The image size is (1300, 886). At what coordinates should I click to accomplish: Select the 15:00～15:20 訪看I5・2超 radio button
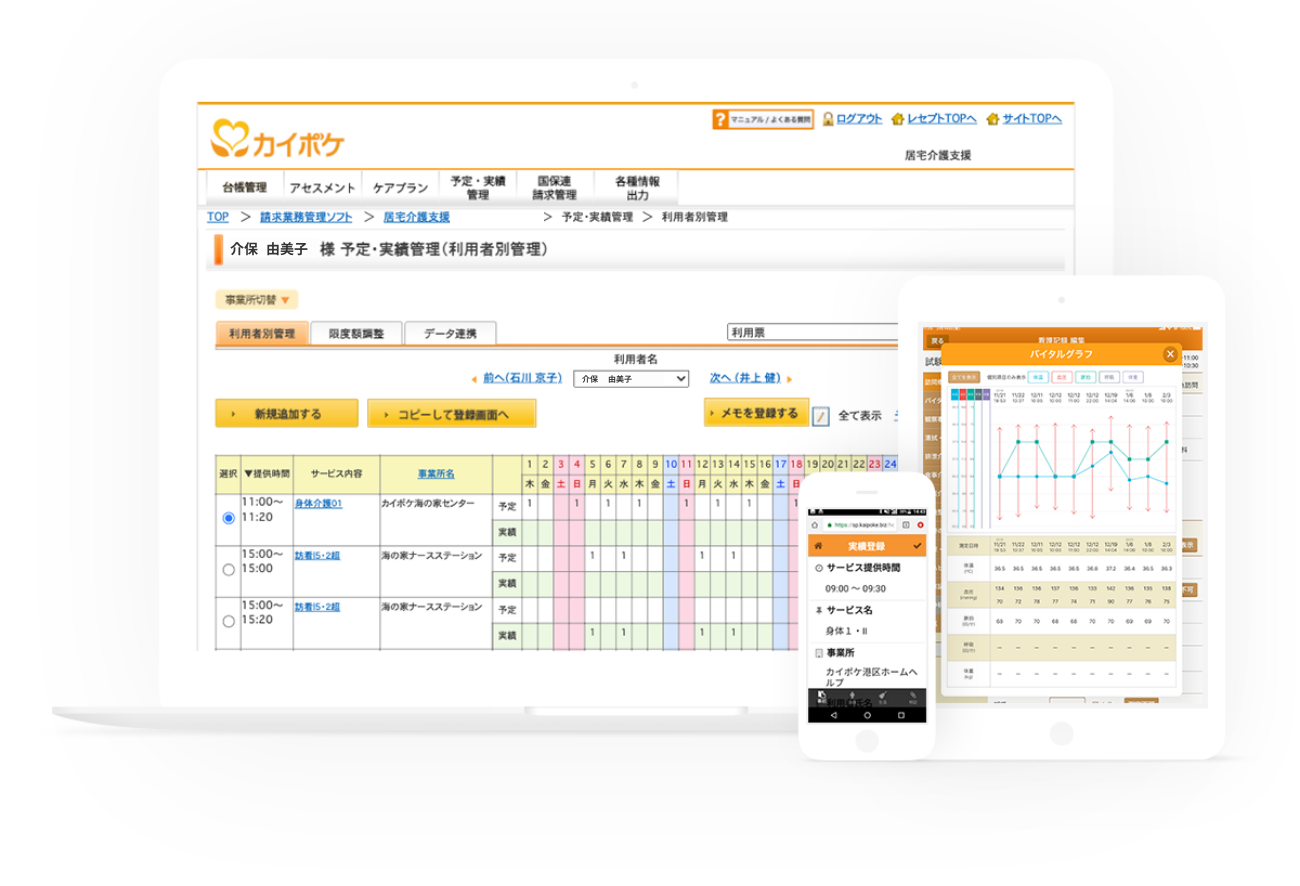coord(228,621)
